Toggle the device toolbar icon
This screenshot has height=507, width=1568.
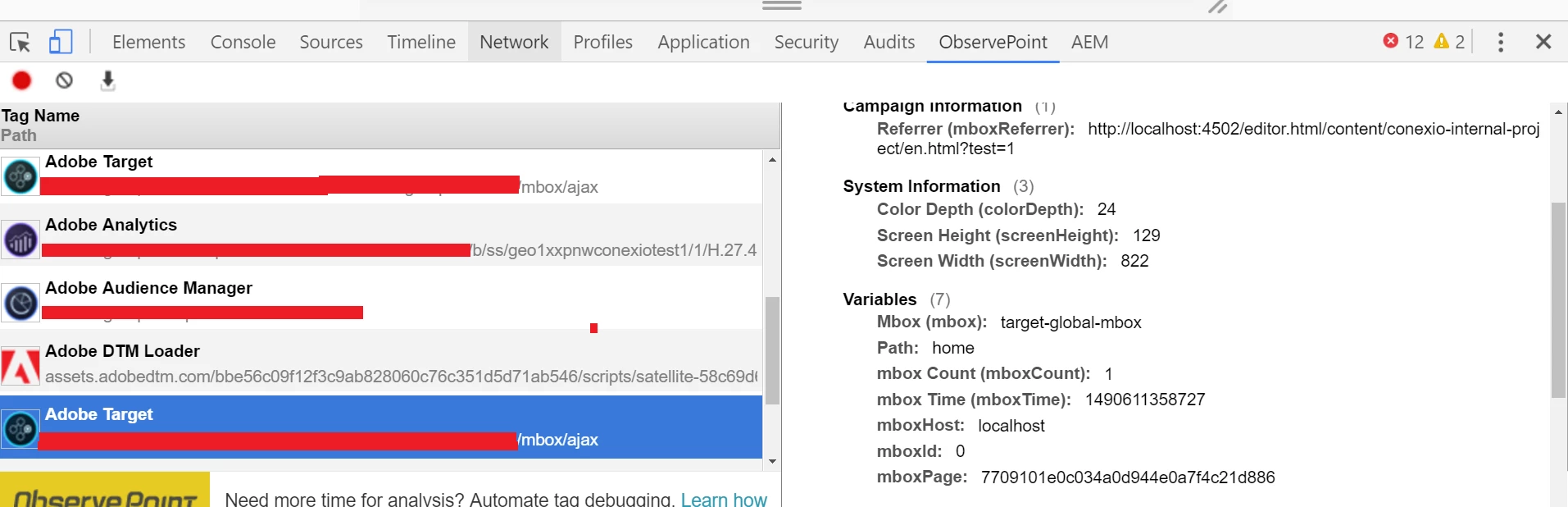tap(61, 42)
